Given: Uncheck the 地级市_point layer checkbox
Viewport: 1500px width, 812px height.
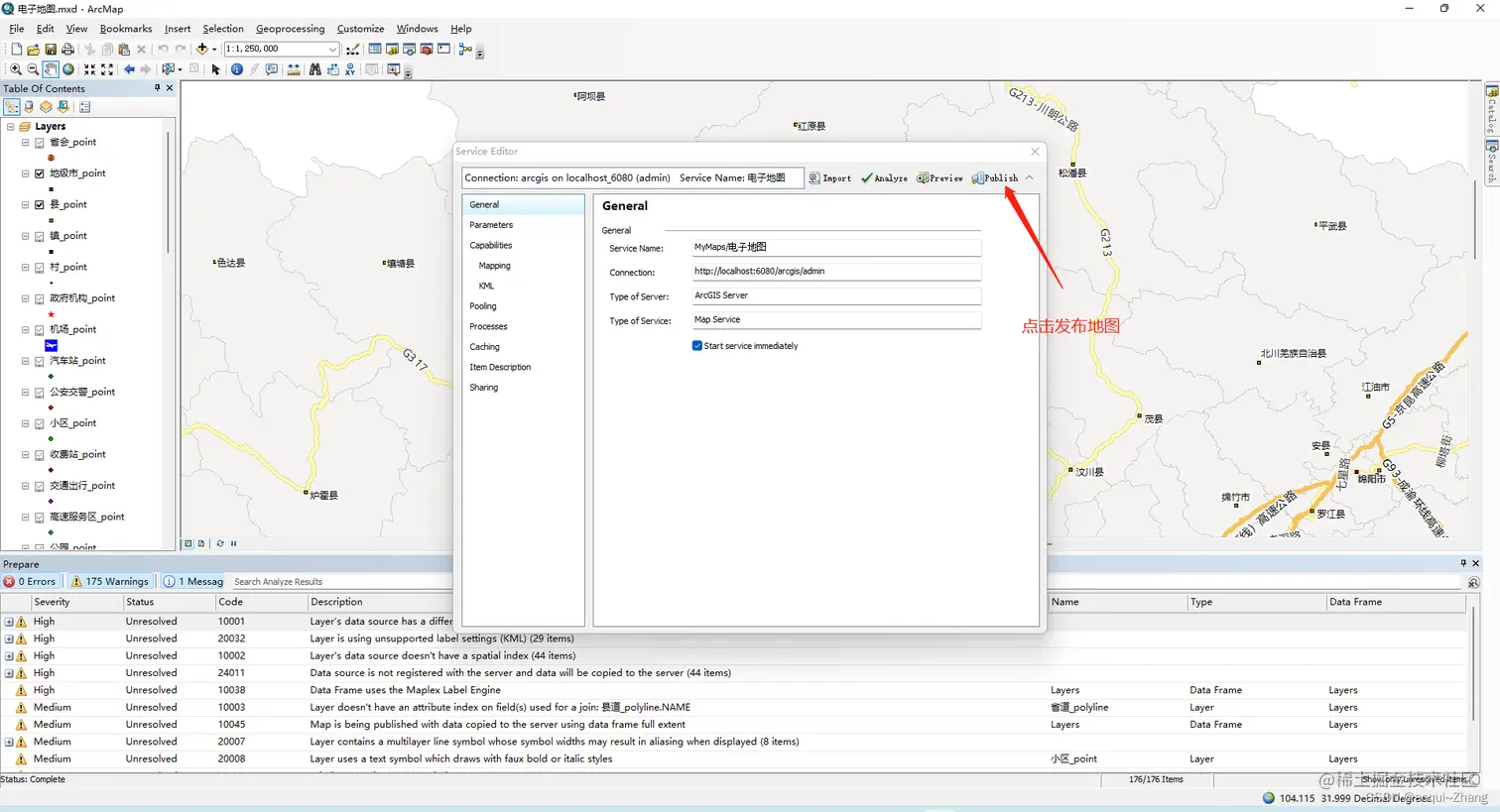Looking at the screenshot, I should tap(40, 174).
